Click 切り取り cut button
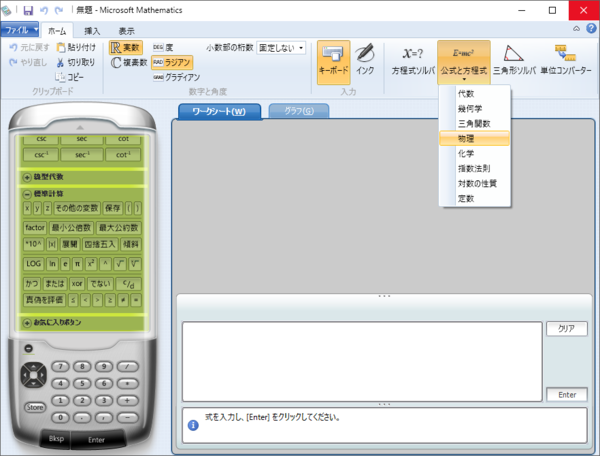600x456 pixels. [76, 62]
